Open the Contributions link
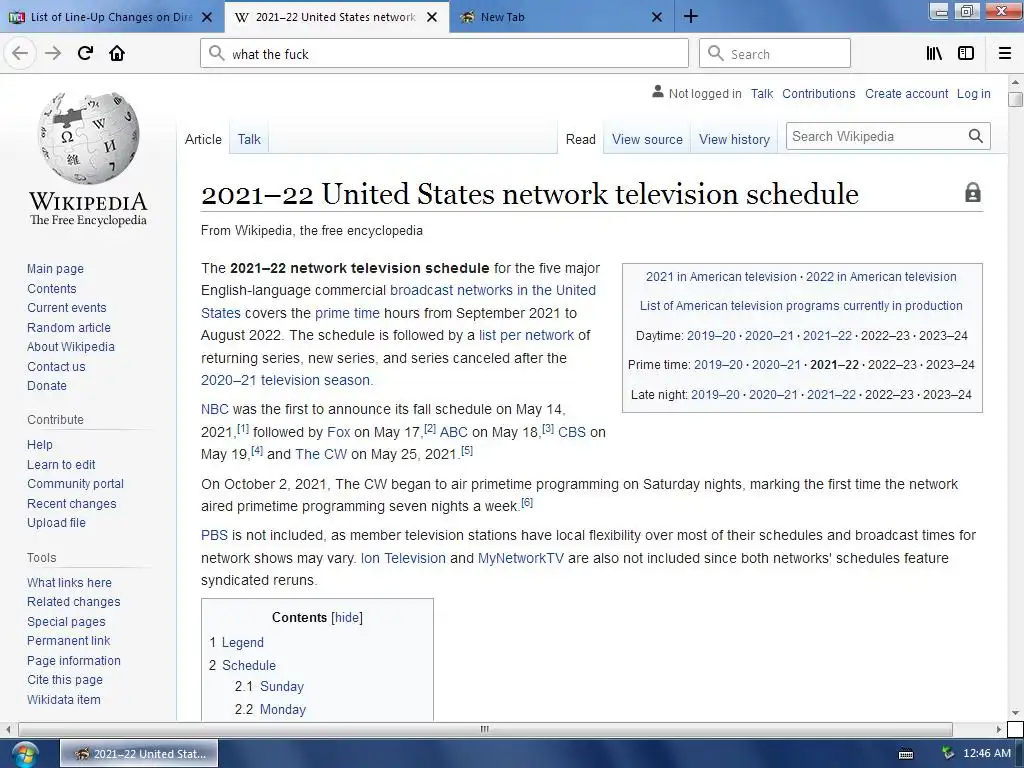The width and height of the screenshot is (1024, 768). [818, 93]
